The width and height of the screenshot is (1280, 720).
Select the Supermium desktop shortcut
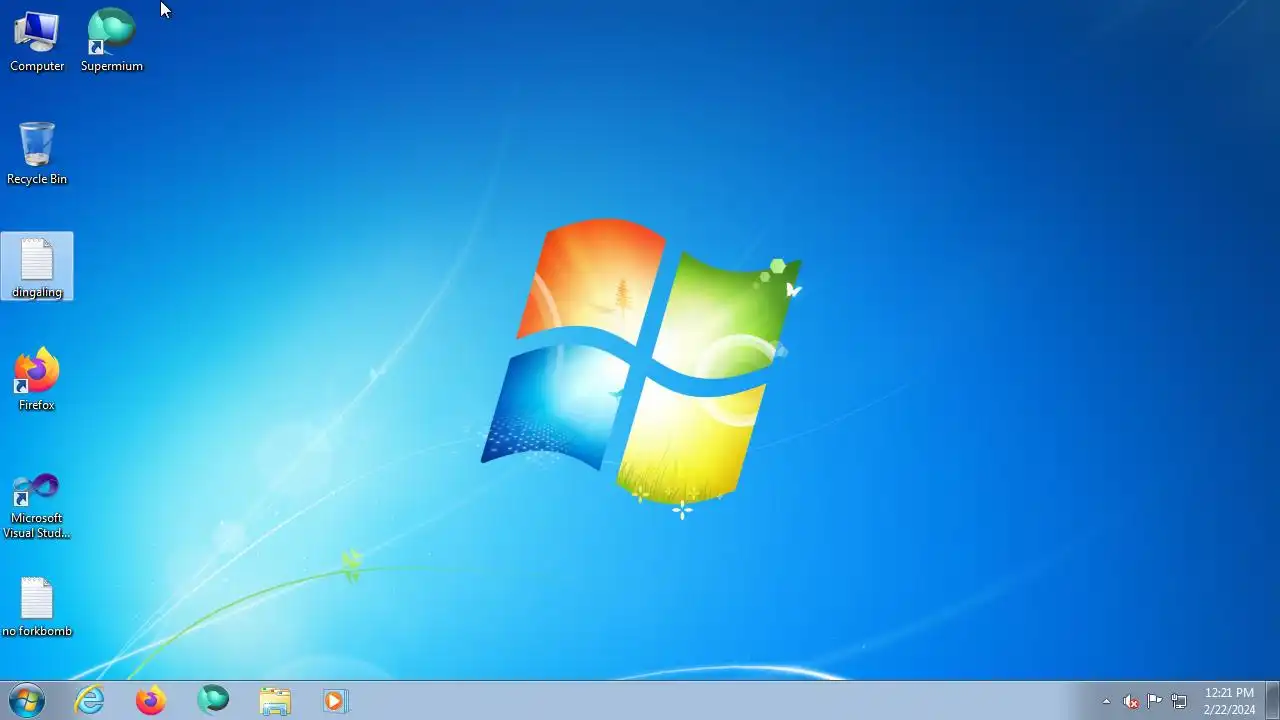[112, 41]
